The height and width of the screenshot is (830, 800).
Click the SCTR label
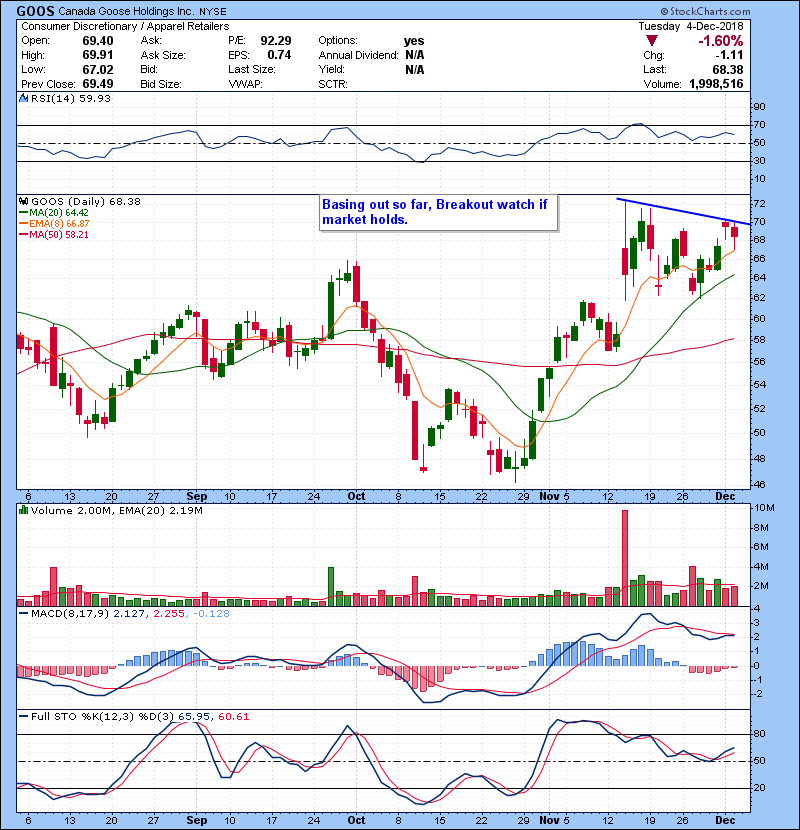pos(333,84)
